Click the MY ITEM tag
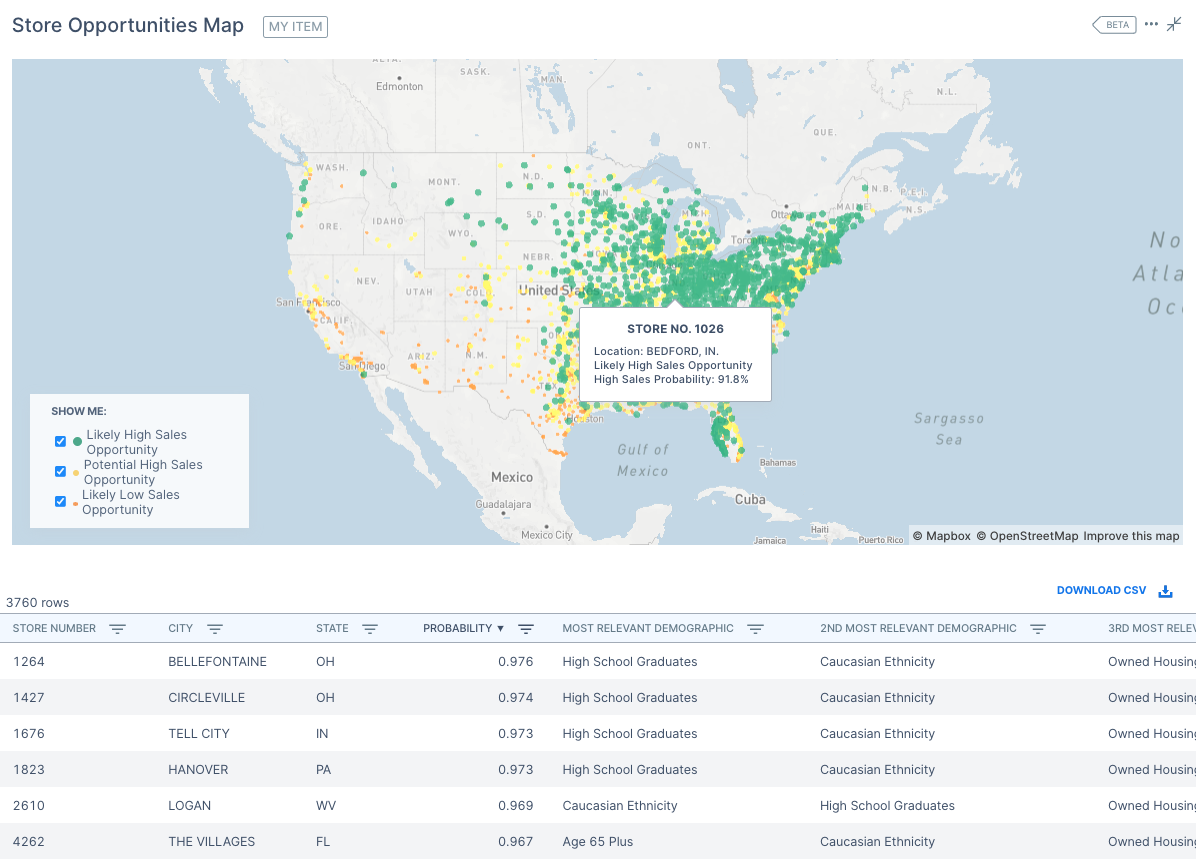 [x=295, y=27]
